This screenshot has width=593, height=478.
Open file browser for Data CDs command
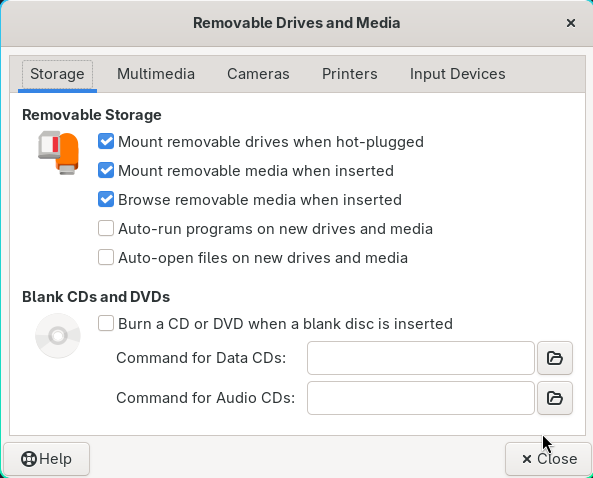point(555,358)
